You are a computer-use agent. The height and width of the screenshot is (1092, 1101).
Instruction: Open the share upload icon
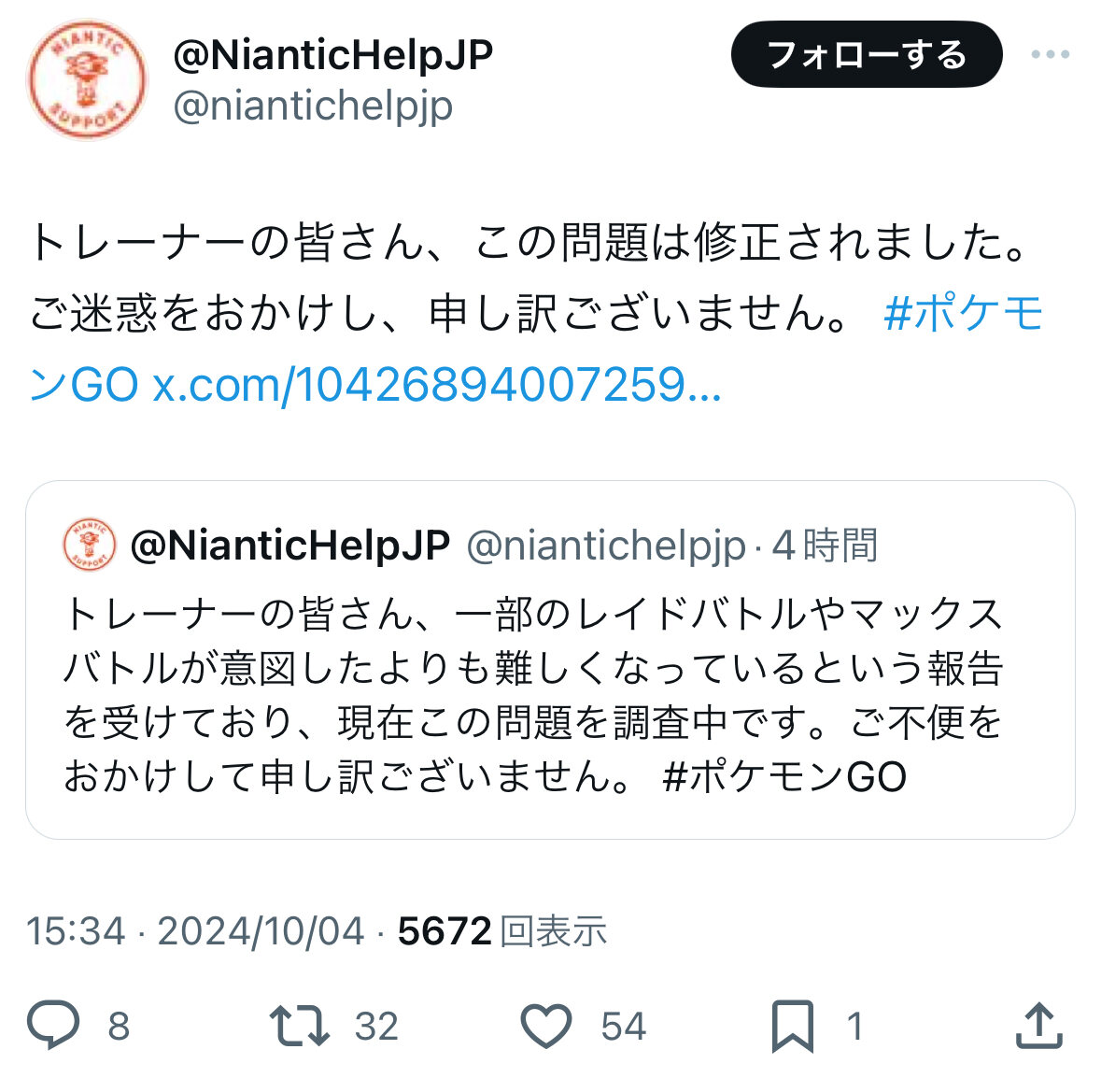[1039, 1026]
